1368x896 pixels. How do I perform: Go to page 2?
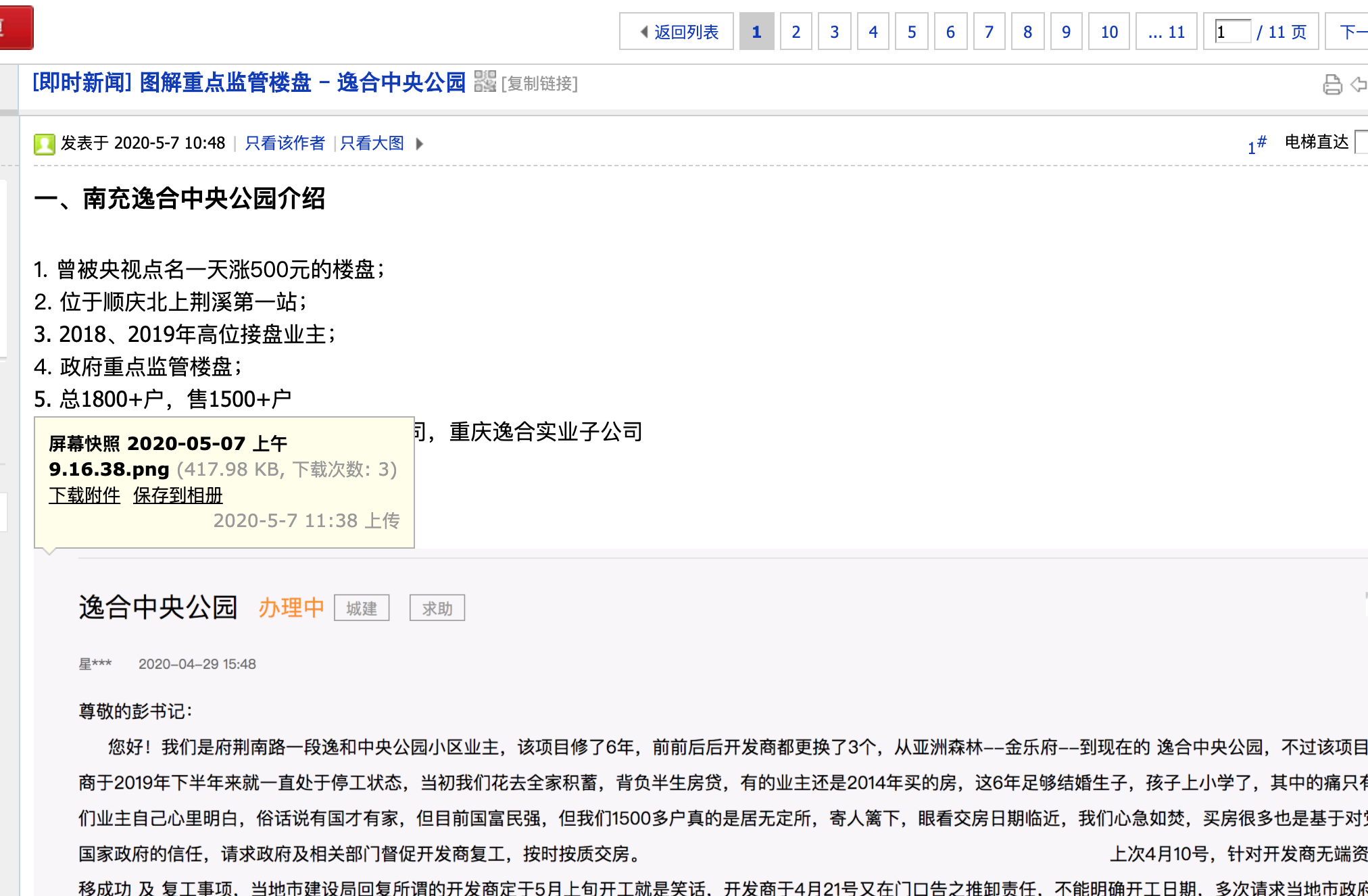(796, 32)
